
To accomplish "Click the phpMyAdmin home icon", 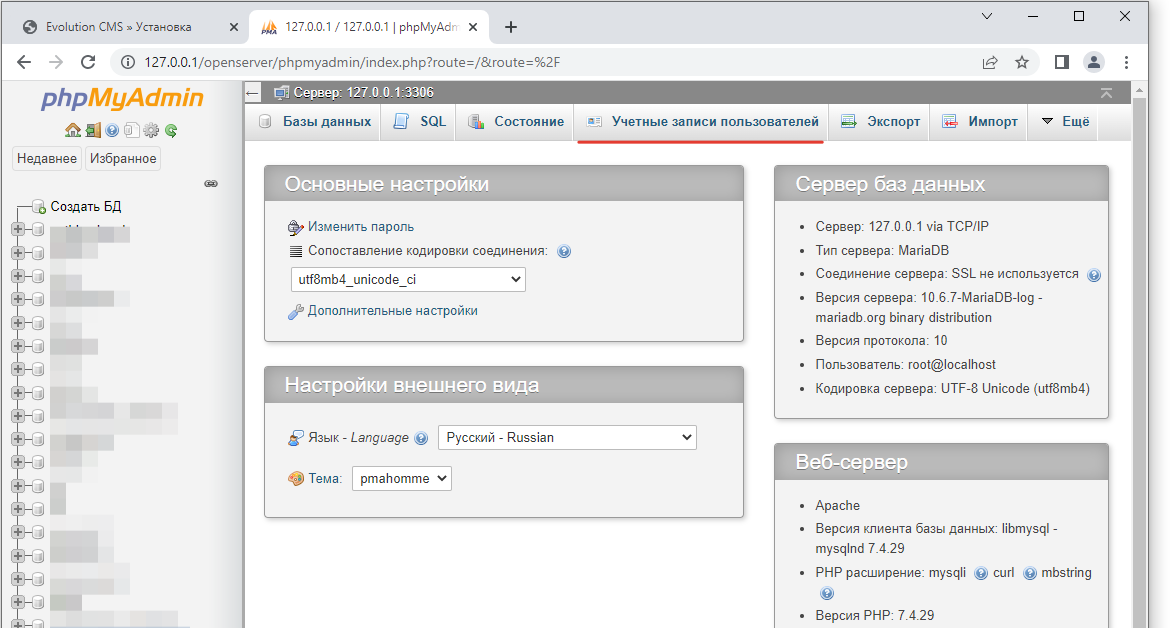I will pos(72,130).
